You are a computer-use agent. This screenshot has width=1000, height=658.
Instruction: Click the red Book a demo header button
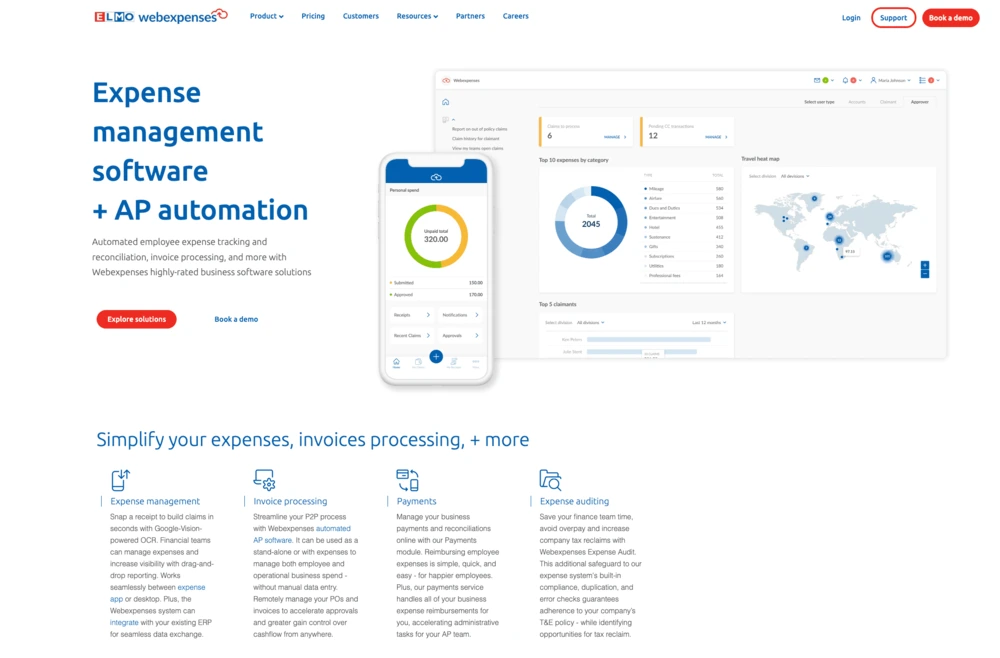[x=951, y=18]
